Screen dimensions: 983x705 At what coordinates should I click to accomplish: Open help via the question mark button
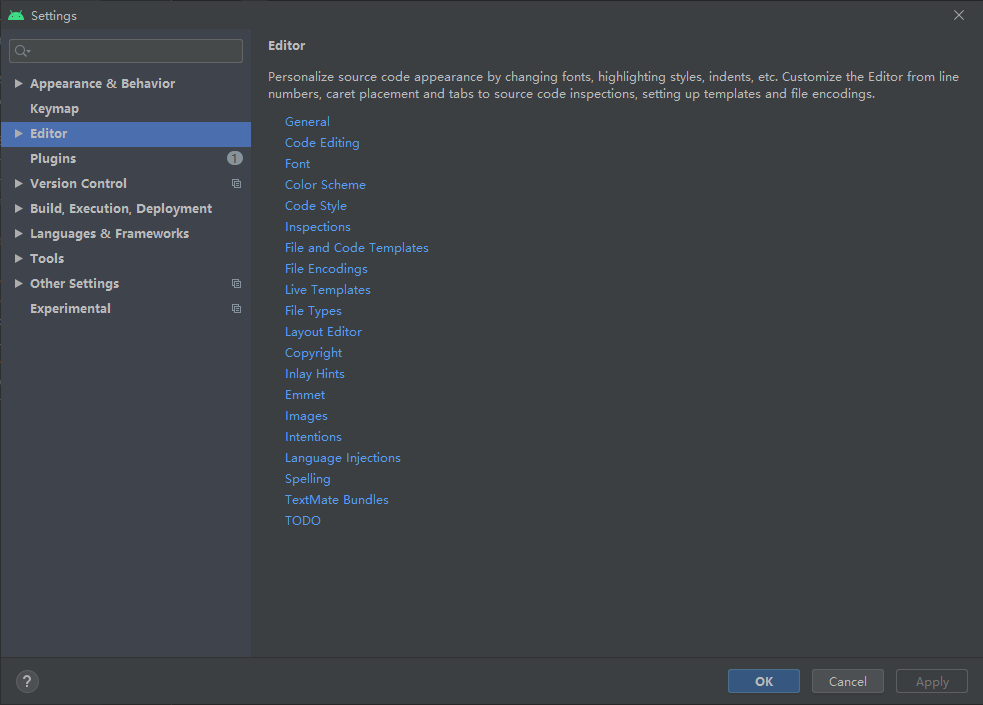(x=27, y=681)
